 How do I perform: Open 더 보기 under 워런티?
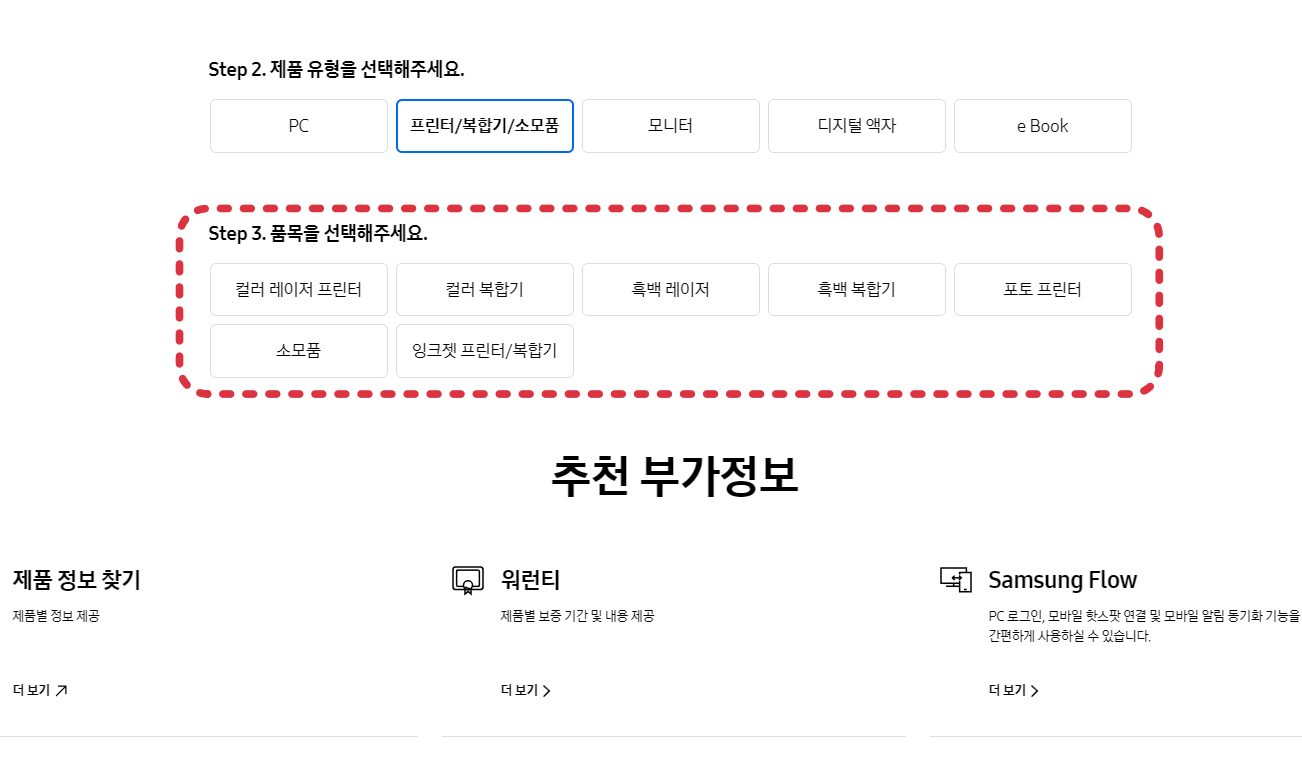tap(520, 689)
